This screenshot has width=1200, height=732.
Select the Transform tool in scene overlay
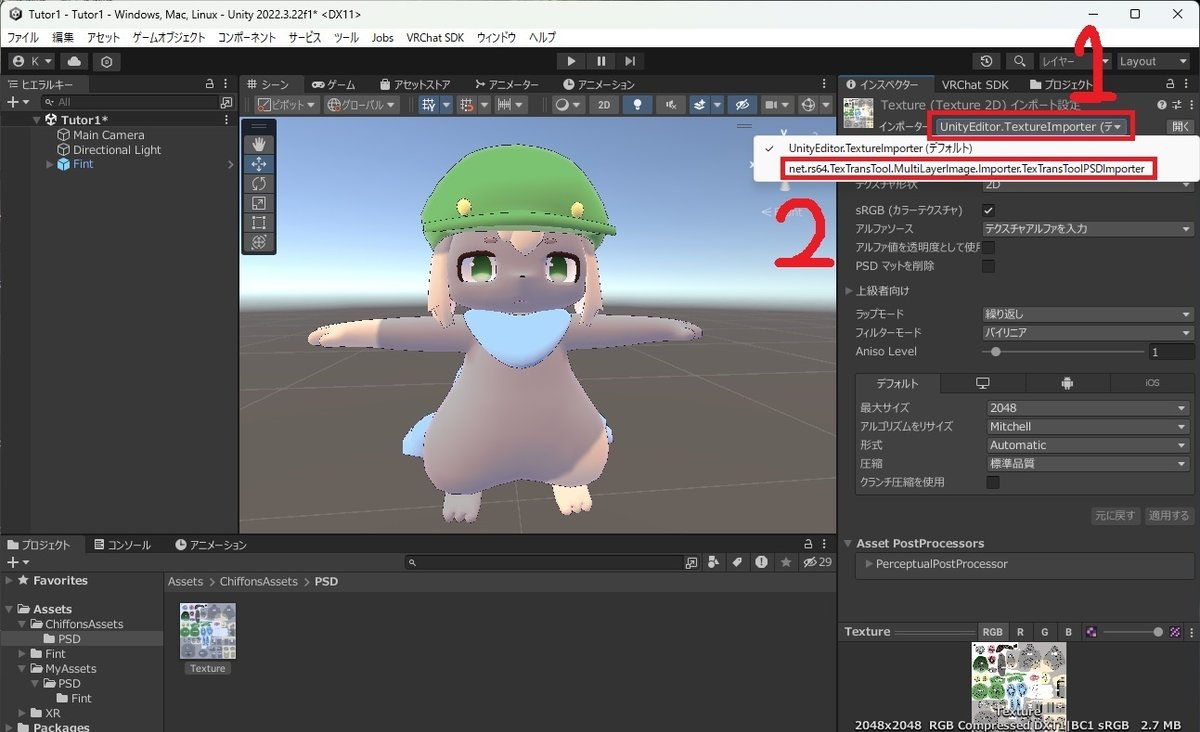point(258,242)
